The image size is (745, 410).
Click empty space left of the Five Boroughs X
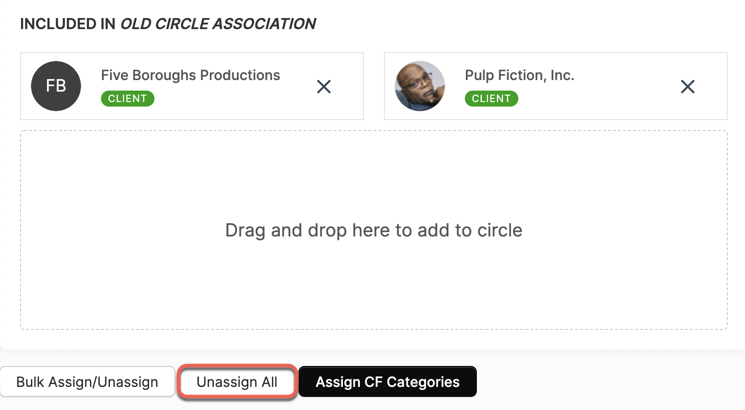pos(297,95)
